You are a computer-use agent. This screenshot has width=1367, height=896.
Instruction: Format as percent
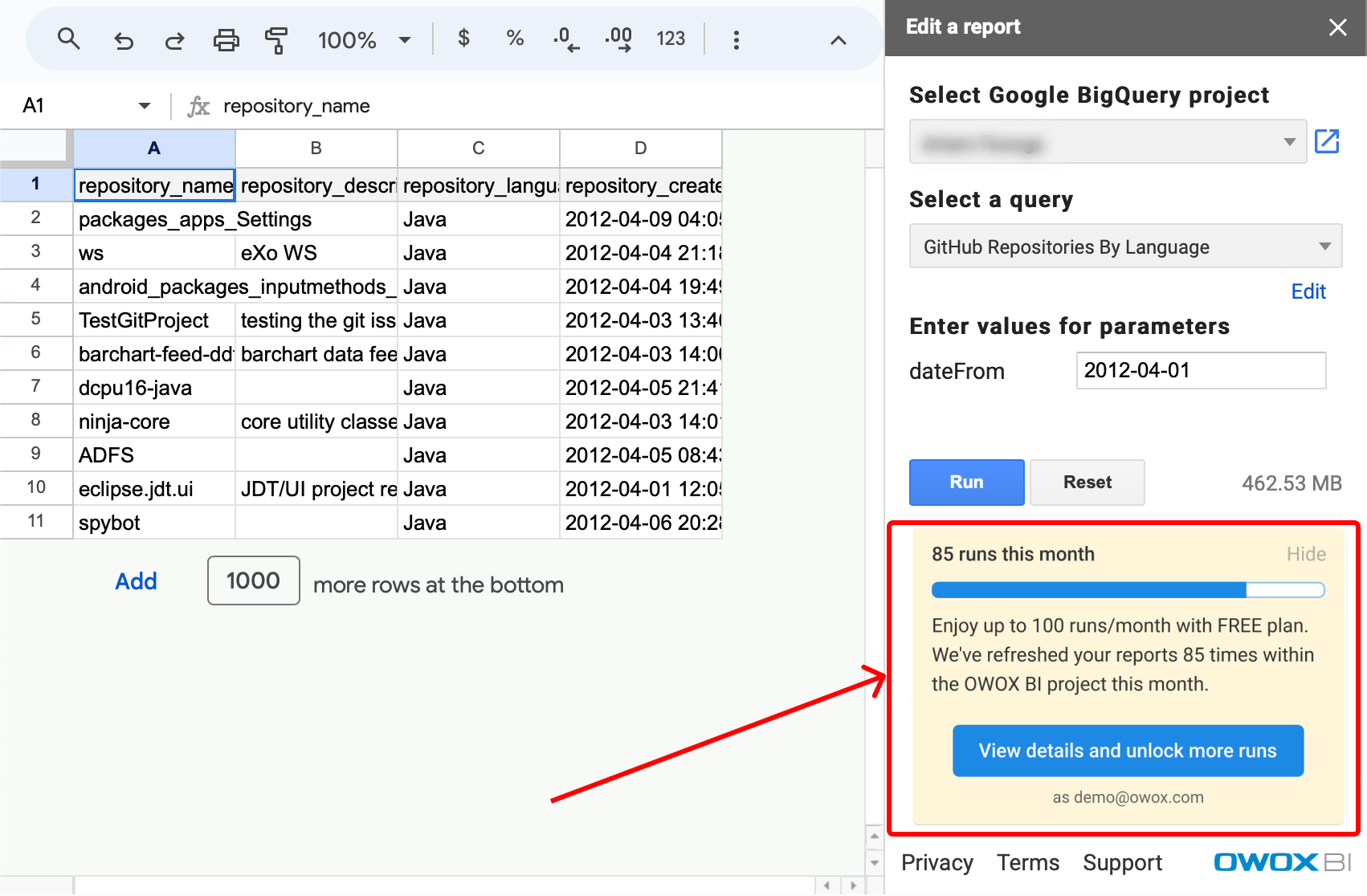(515, 38)
